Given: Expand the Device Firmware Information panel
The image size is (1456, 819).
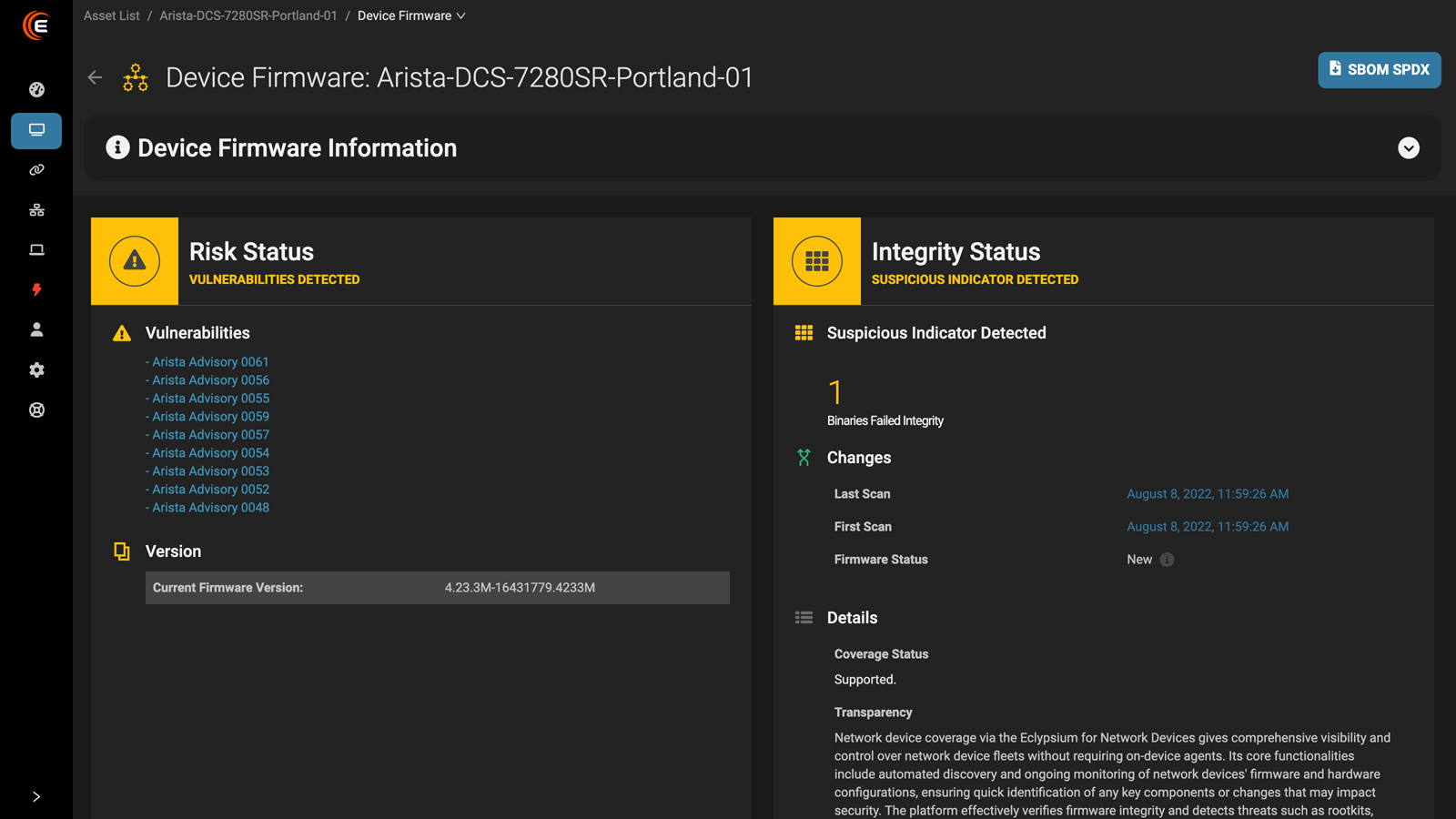Looking at the screenshot, I should pos(1408,148).
